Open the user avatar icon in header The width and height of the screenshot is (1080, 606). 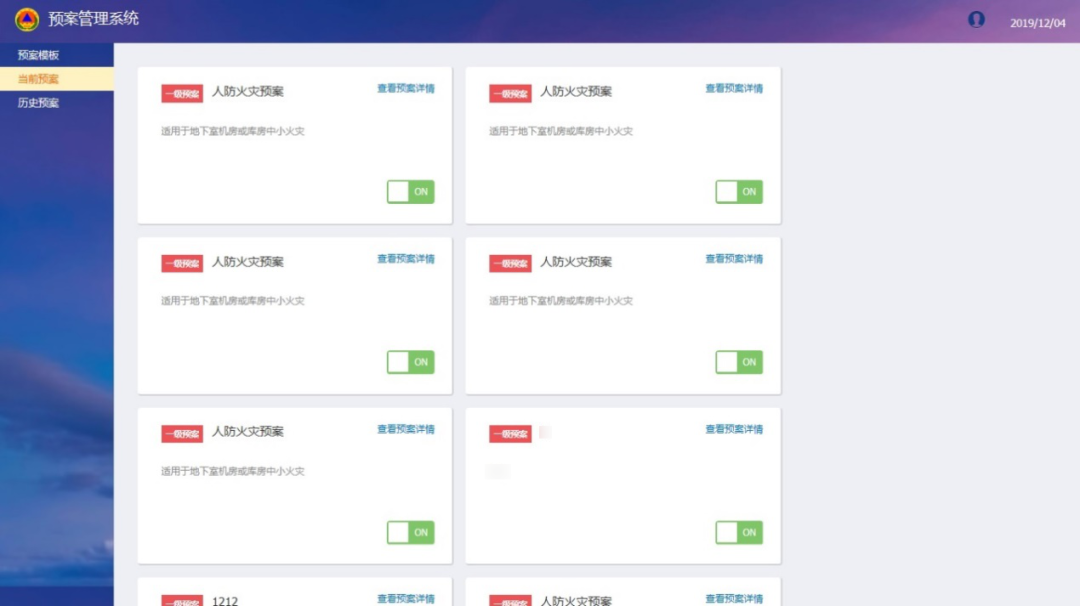click(976, 20)
